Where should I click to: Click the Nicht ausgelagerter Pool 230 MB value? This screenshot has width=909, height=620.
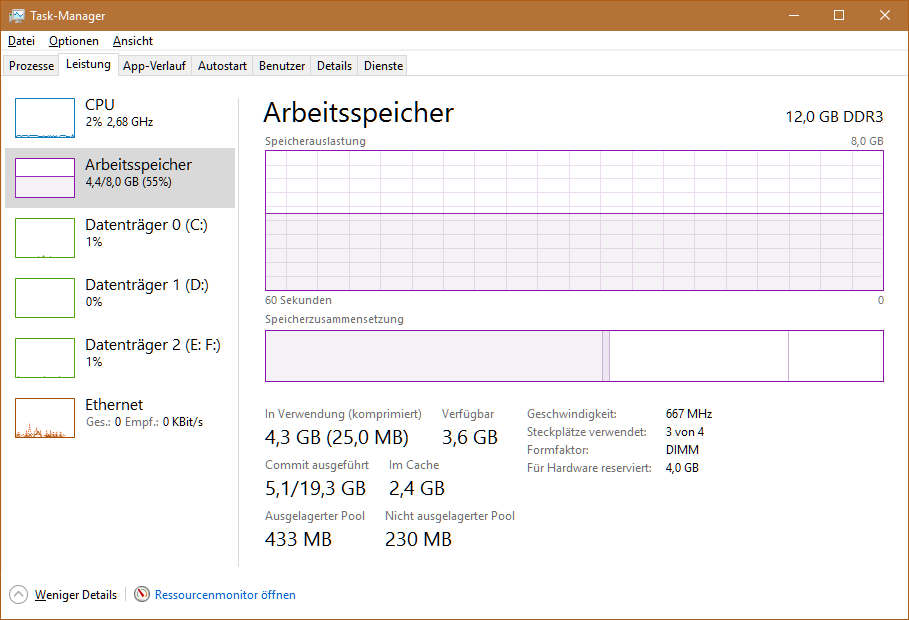(x=418, y=539)
